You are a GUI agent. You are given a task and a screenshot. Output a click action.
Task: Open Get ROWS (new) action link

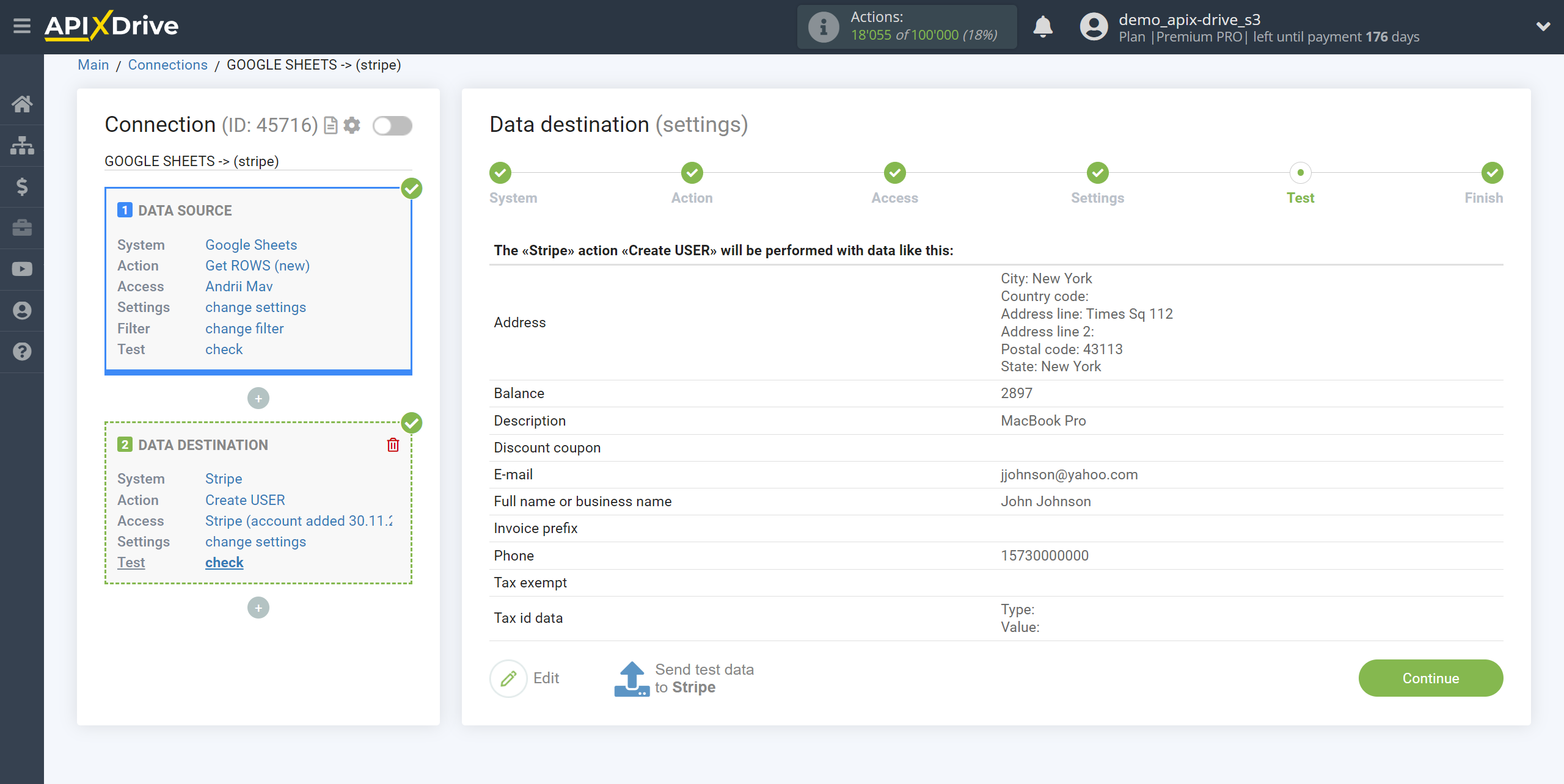click(x=257, y=266)
